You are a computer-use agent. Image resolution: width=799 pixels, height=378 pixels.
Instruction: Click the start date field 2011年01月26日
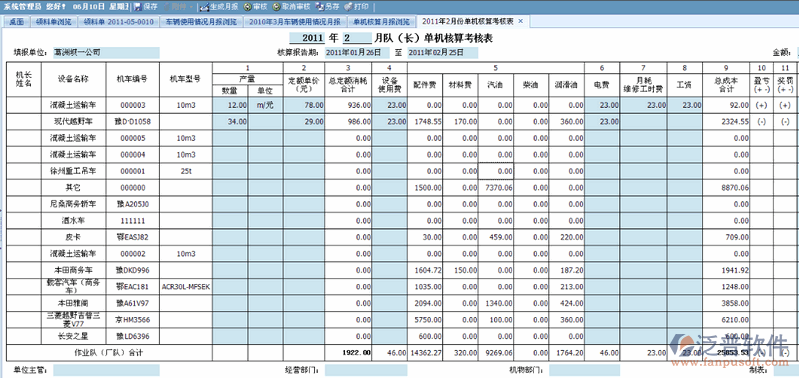[x=357, y=52]
